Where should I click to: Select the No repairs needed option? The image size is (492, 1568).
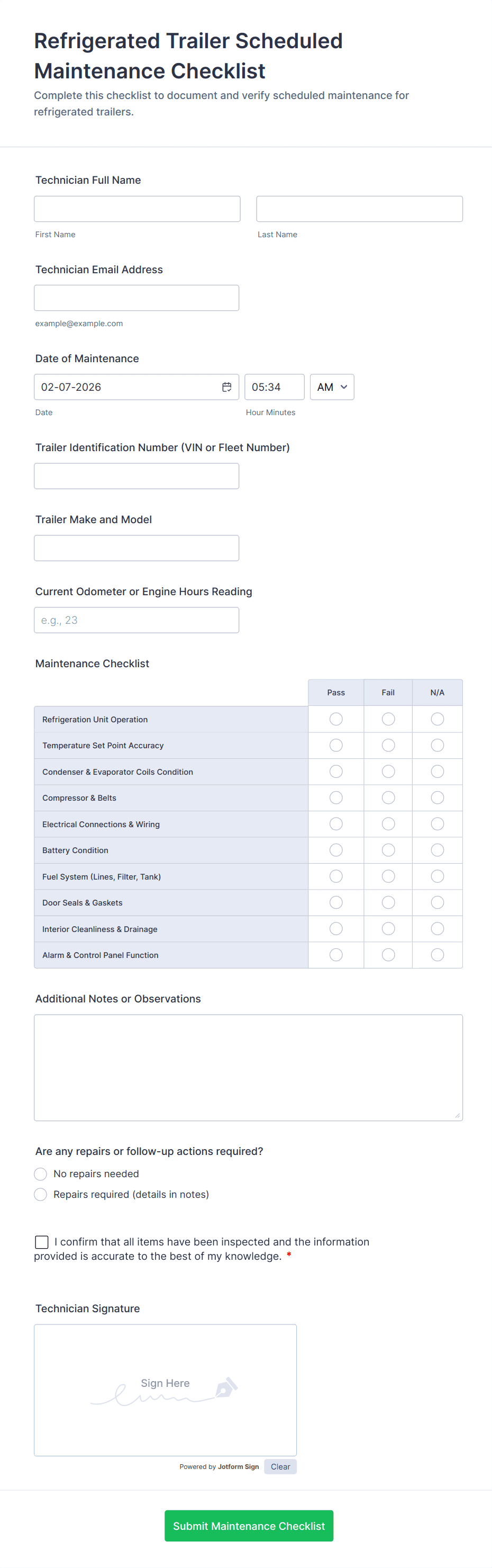pos(41,1174)
